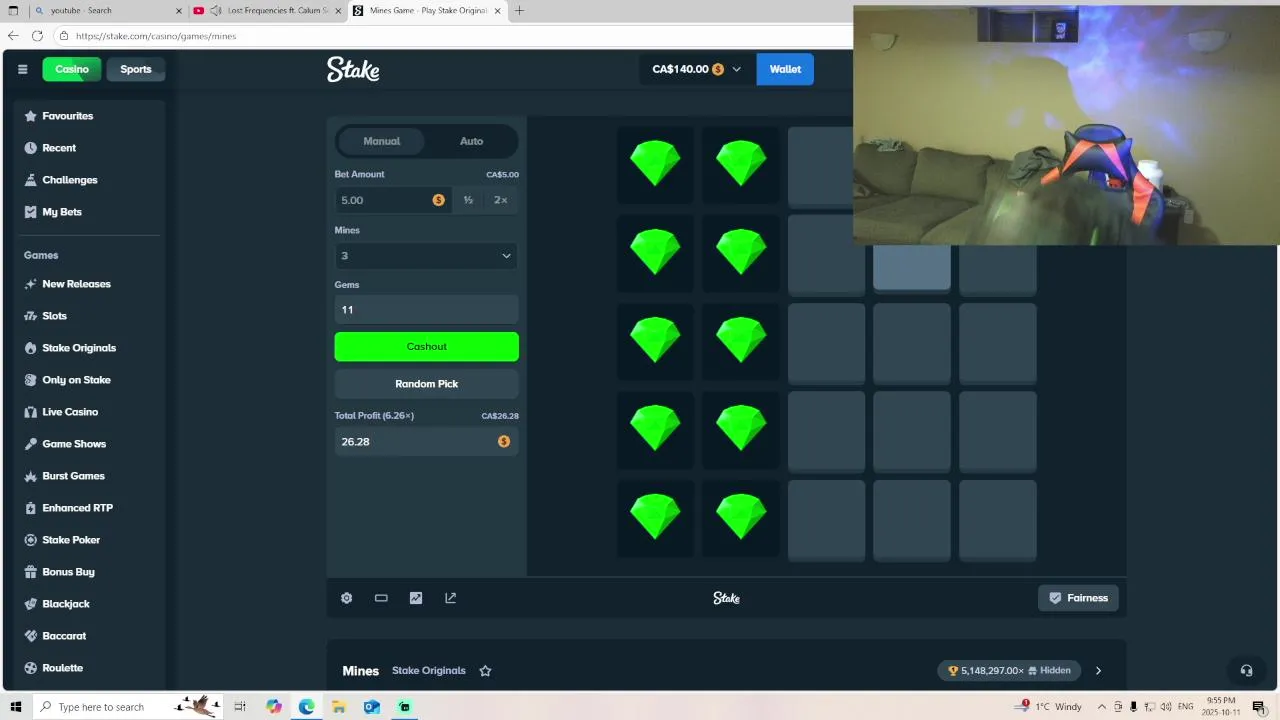Switch to the Casino section

[x=72, y=69]
